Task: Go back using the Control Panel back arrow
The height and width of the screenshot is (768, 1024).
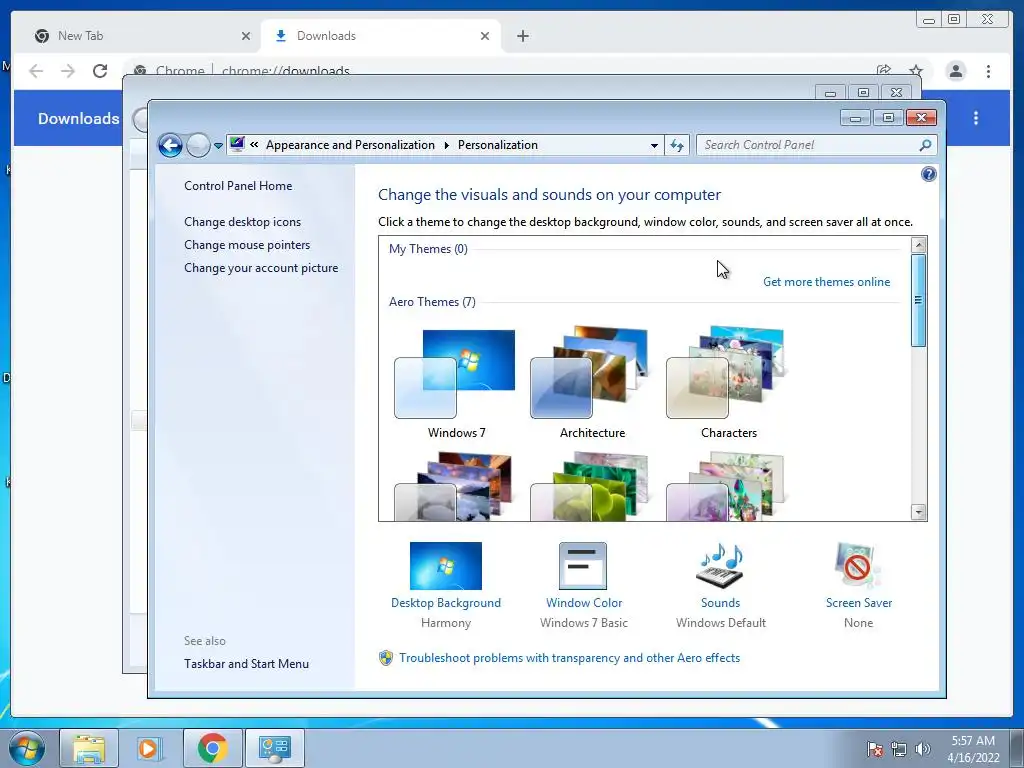Action: (170, 145)
